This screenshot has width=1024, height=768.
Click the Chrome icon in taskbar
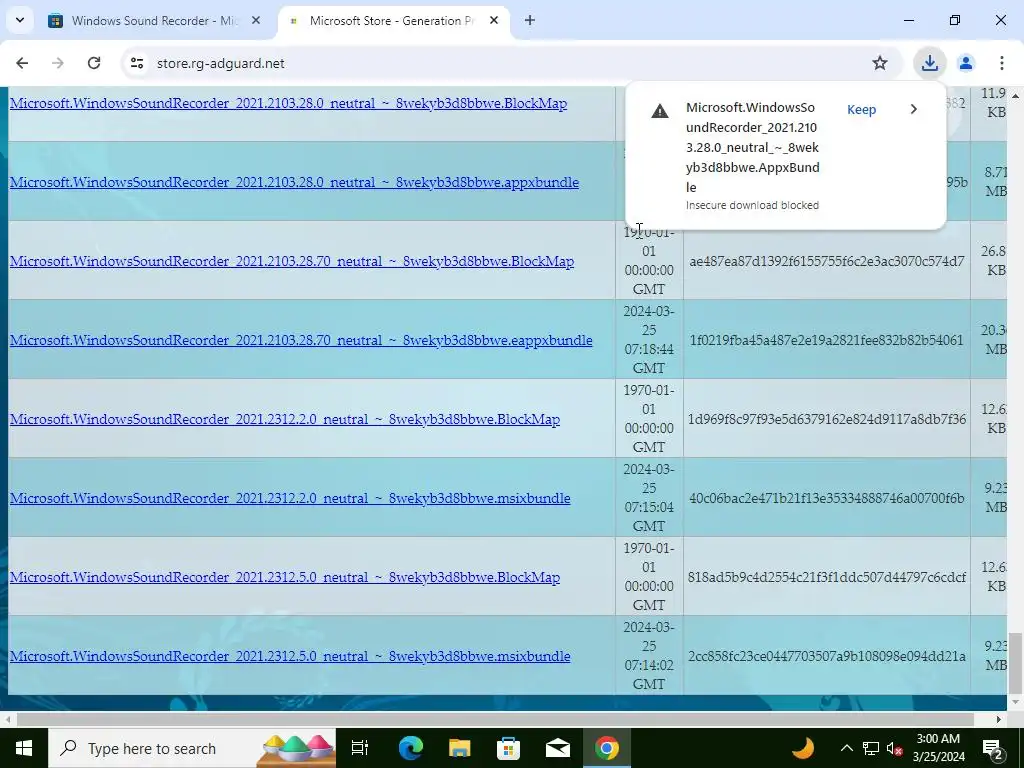(x=607, y=748)
